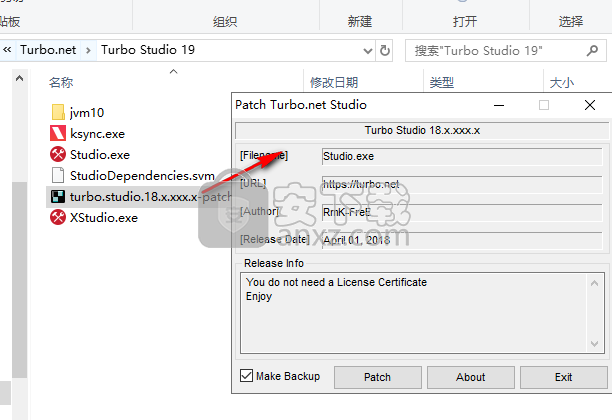Click the refresh icon beside address bar

click(x=384, y=50)
